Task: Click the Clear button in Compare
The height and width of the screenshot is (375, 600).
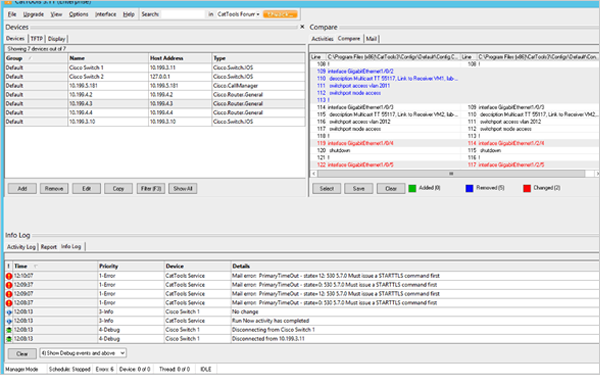Action: [x=391, y=189]
